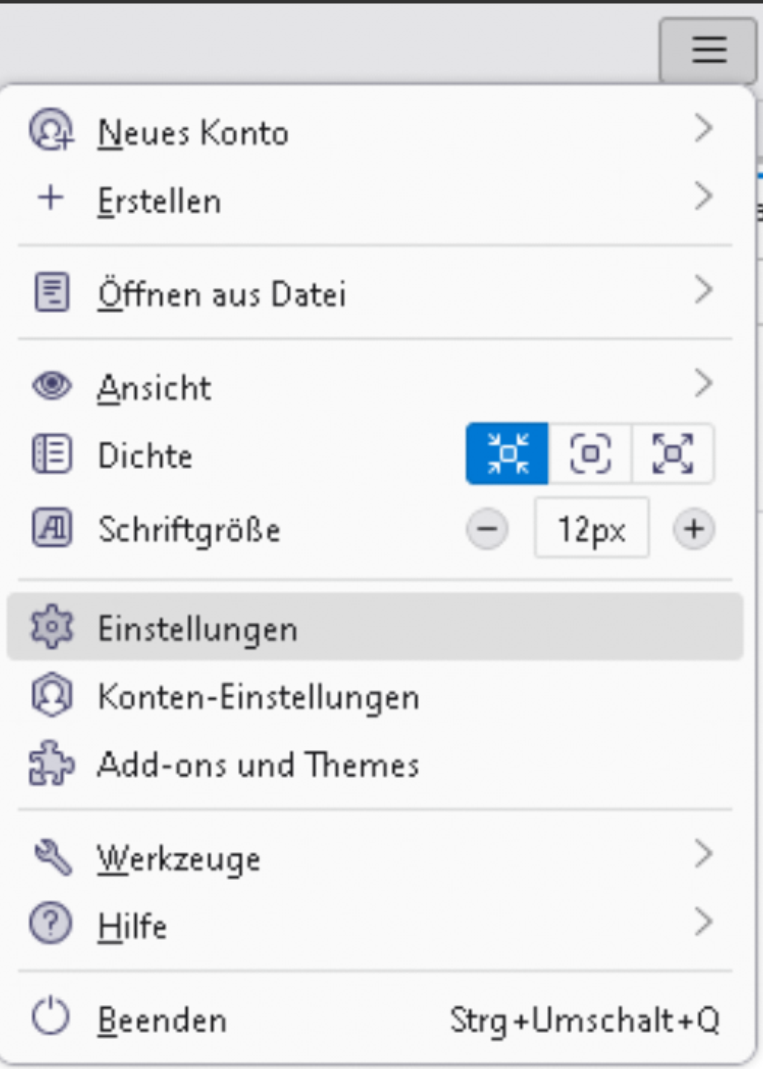The height and width of the screenshot is (1069, 763).
Task: Select normal density option
Action: pos(590,454)
